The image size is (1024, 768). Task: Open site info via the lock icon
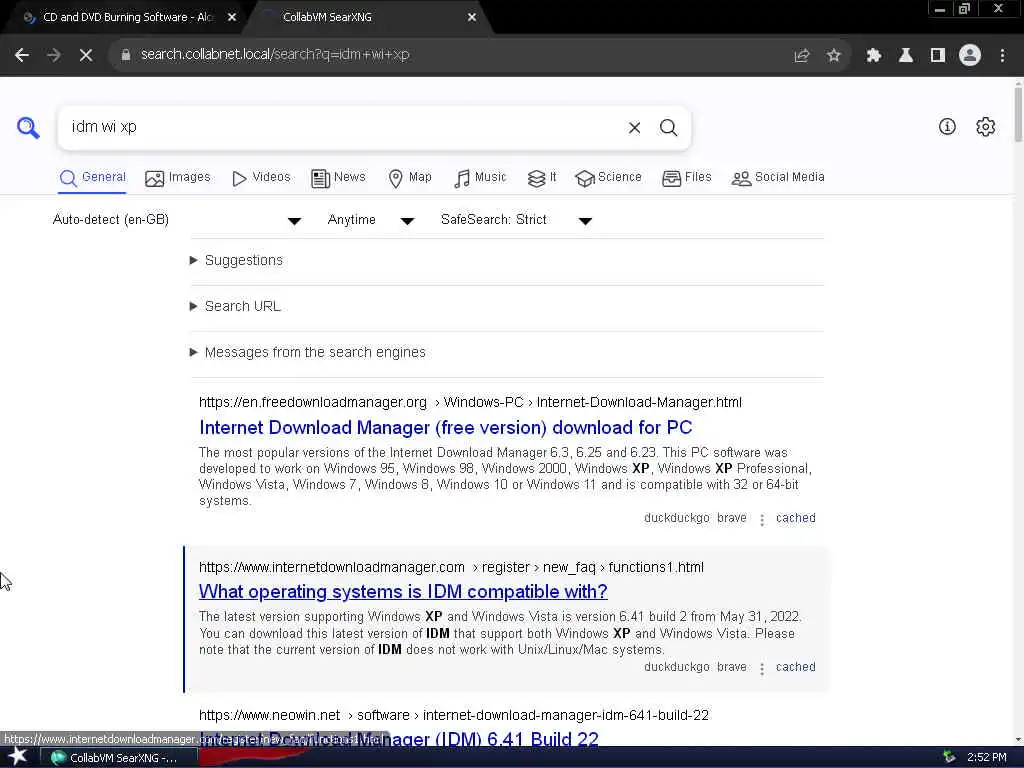pos(126,55)
